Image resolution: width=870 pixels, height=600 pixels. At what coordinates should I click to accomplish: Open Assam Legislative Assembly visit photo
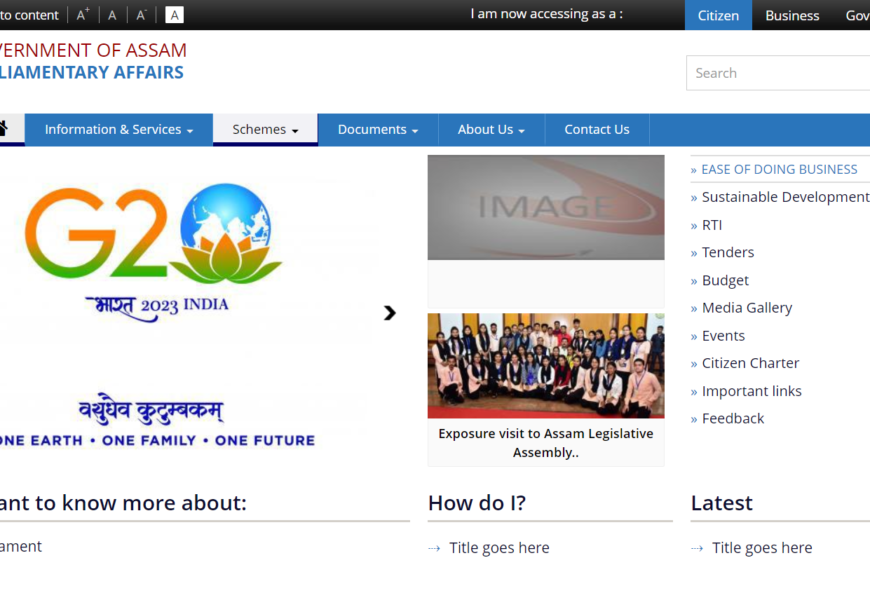pos(546,365)
